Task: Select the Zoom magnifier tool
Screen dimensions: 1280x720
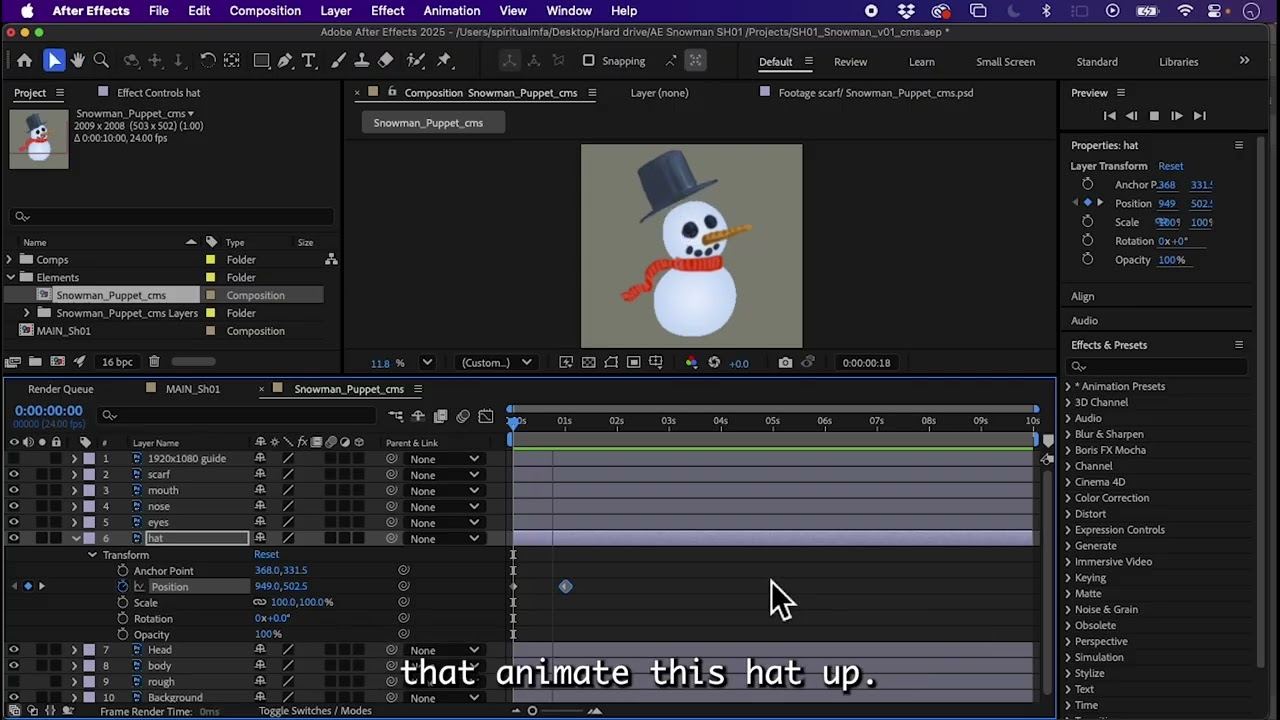Action: tap(101, 61)
